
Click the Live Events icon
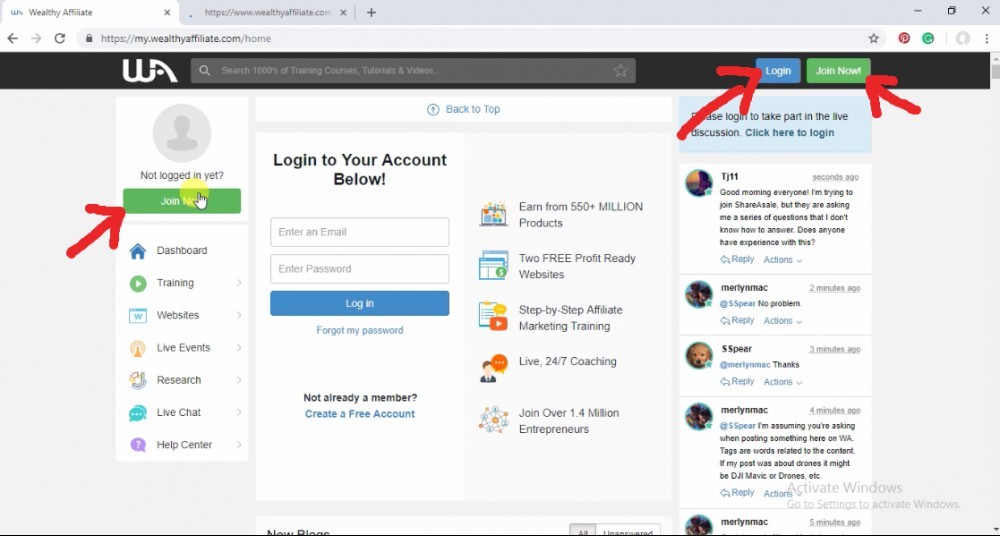pos(138,348)
